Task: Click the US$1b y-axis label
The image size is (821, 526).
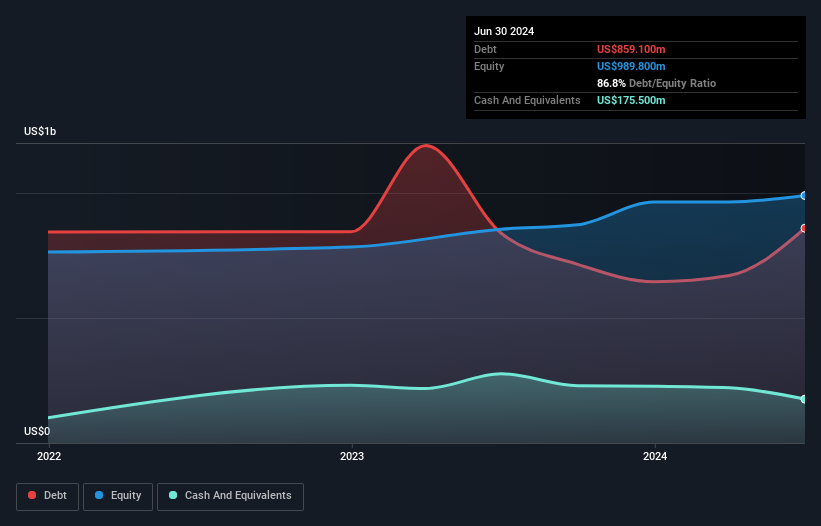Action: (40, 131)
